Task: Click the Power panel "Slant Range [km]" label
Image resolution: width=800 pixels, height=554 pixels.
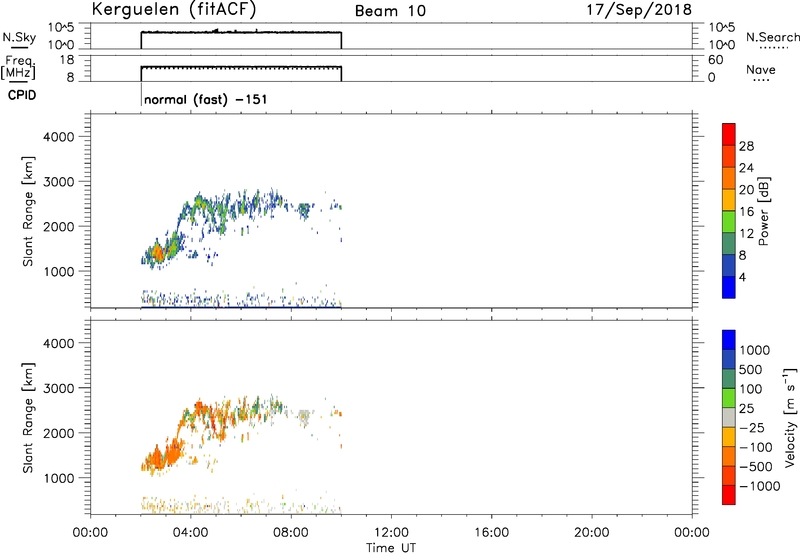Action: tap(28, 211)
